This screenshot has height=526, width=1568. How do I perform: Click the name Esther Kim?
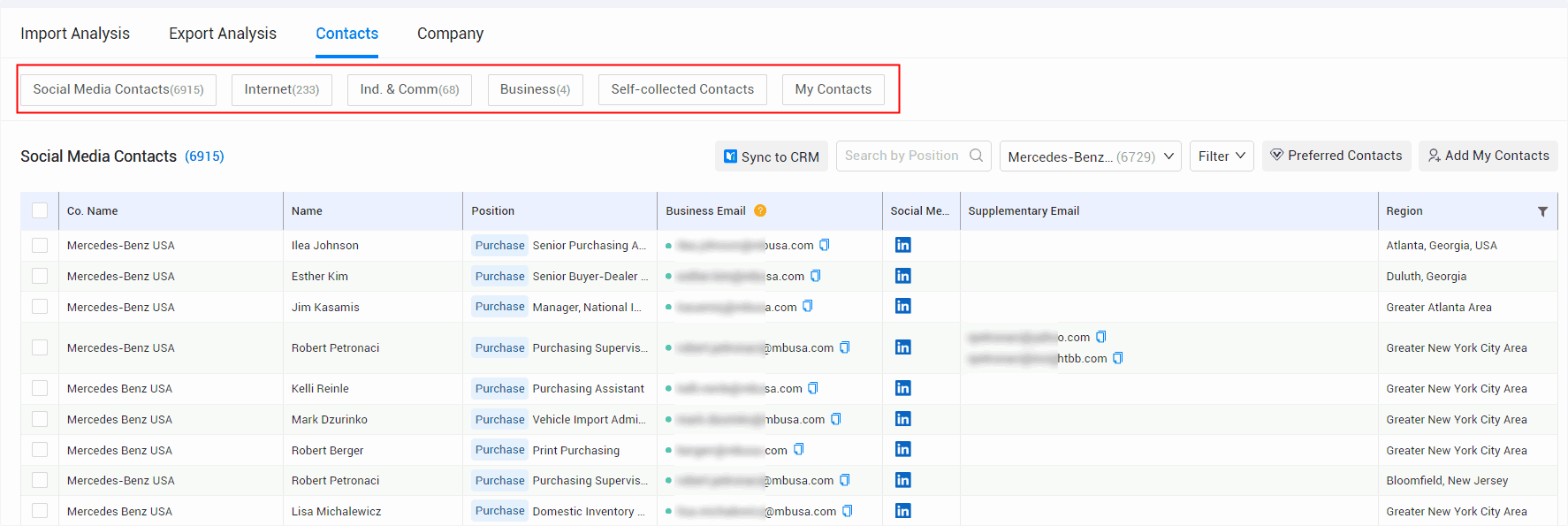[320, 277]
